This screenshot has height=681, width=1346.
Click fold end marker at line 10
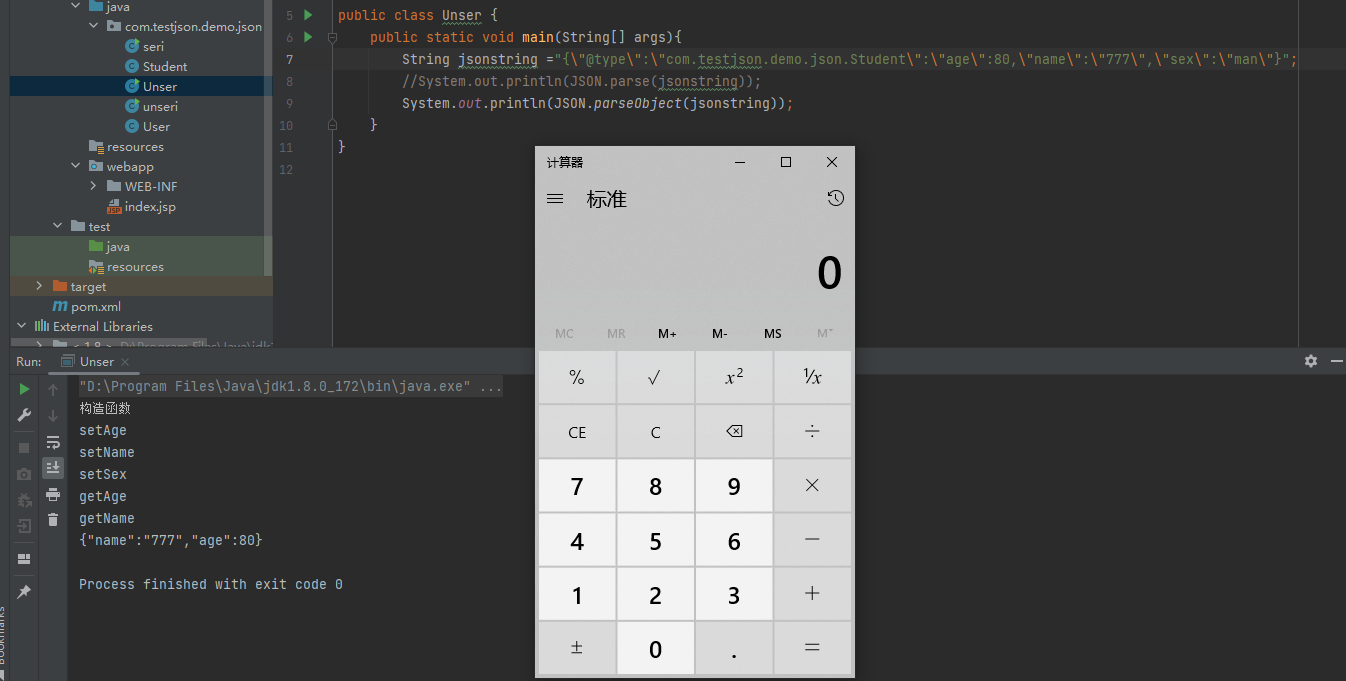click(333, 125)
